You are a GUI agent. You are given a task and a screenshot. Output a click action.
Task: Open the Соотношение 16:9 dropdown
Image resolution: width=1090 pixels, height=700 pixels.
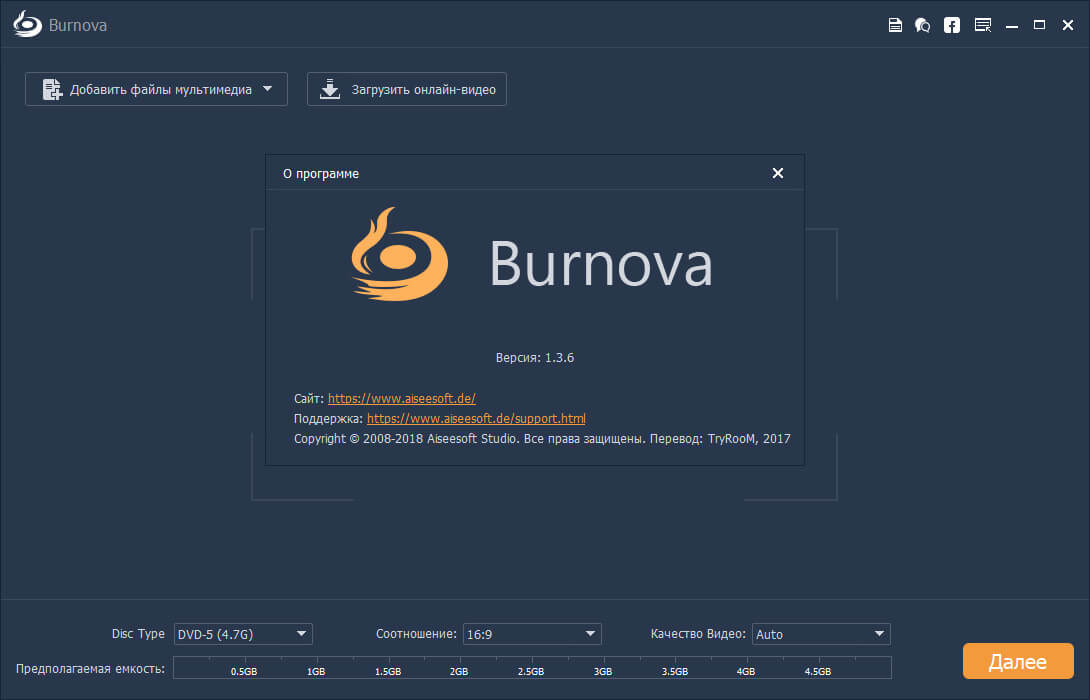532,634
